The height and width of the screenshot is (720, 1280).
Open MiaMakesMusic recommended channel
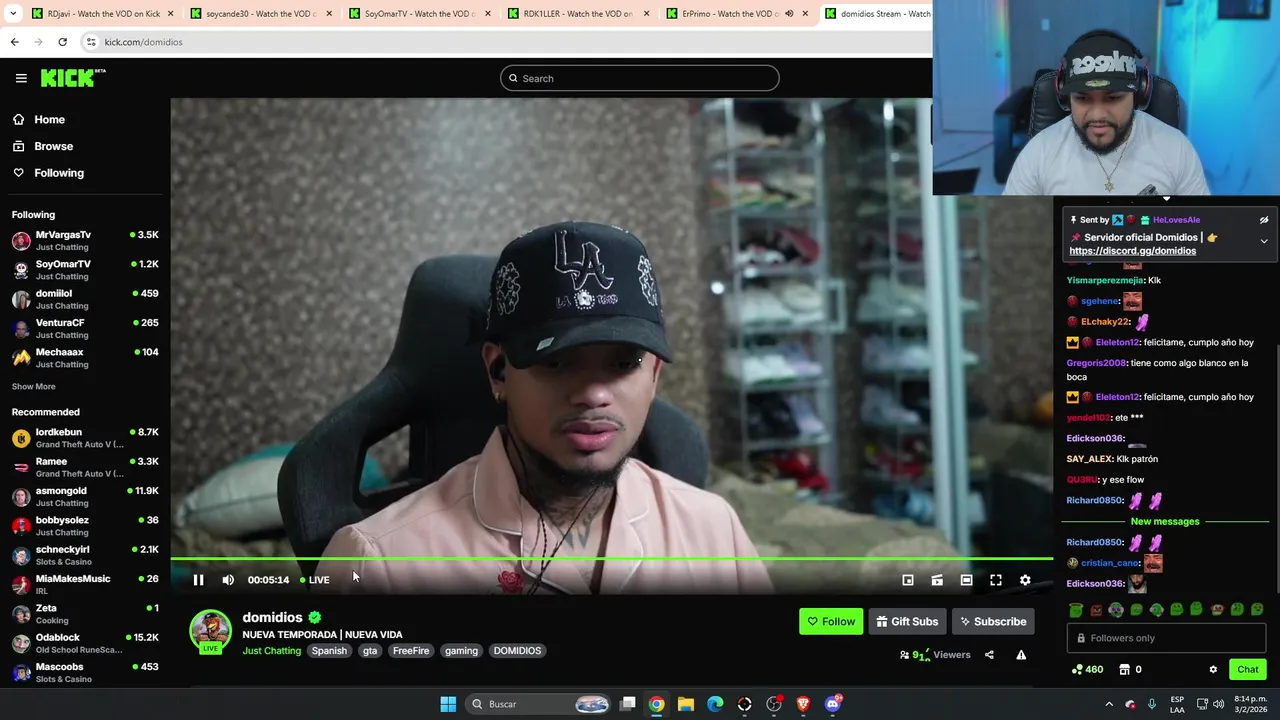click(x=85, y=585)
